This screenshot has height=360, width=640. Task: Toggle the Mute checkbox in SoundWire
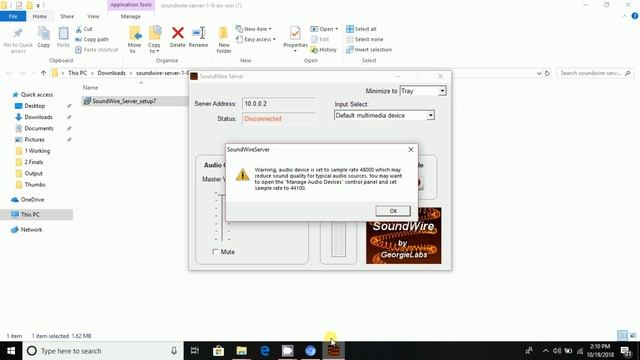[x=216, y=252]
